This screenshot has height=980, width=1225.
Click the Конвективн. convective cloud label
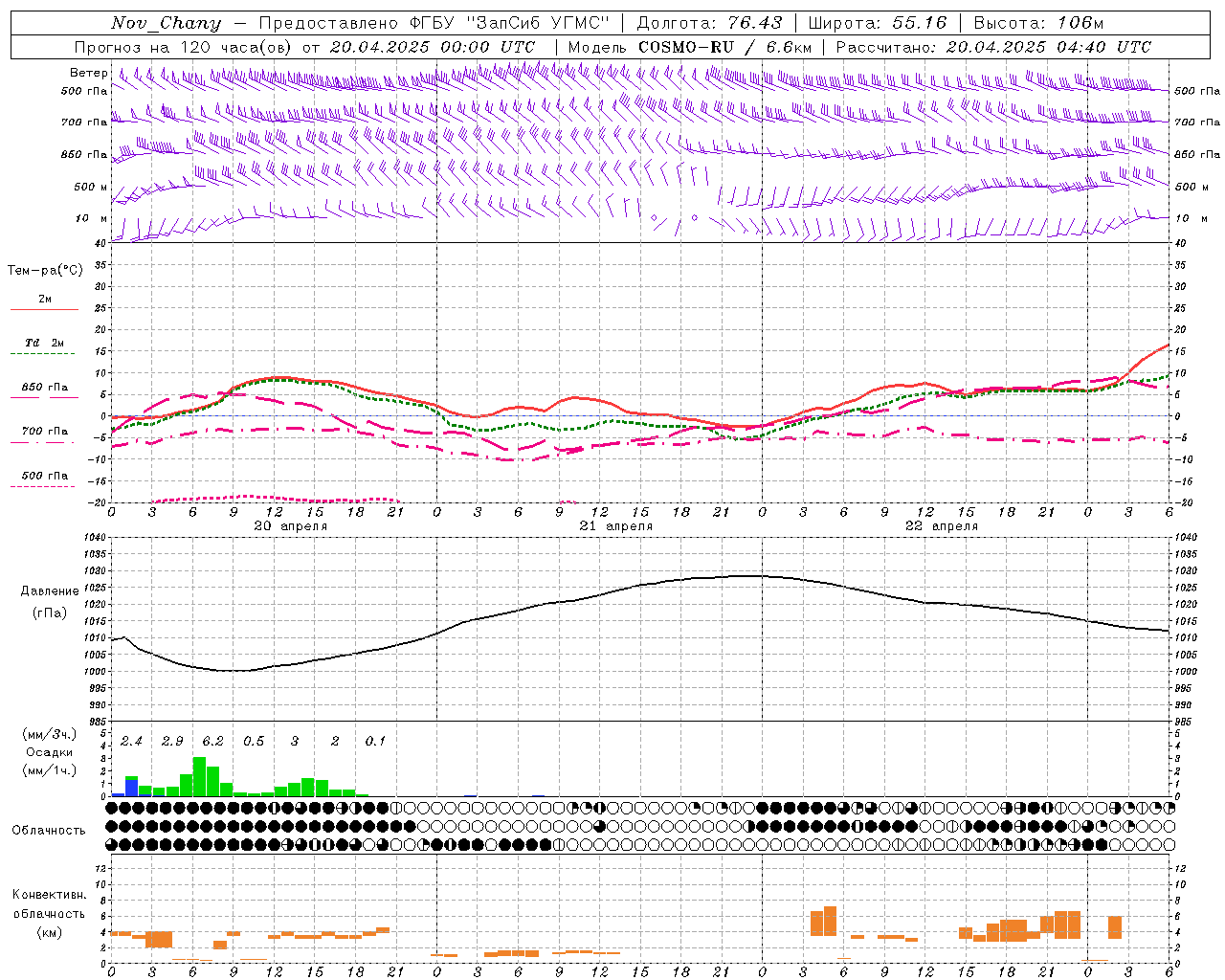point(49,895)
